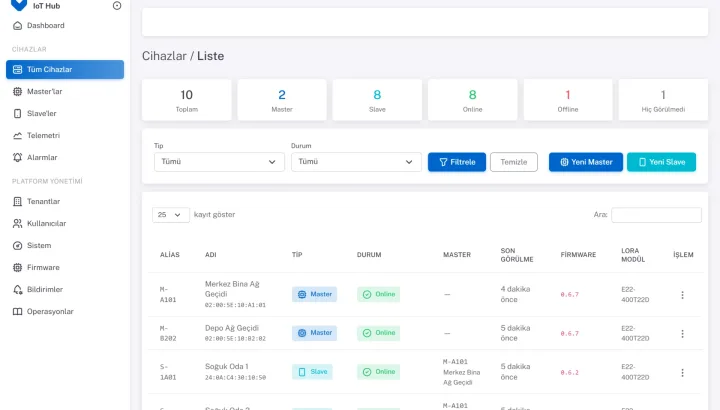Click device name Merkez Bina Ağ Geçidi
The image size is (720, 410).
(232, 289)
